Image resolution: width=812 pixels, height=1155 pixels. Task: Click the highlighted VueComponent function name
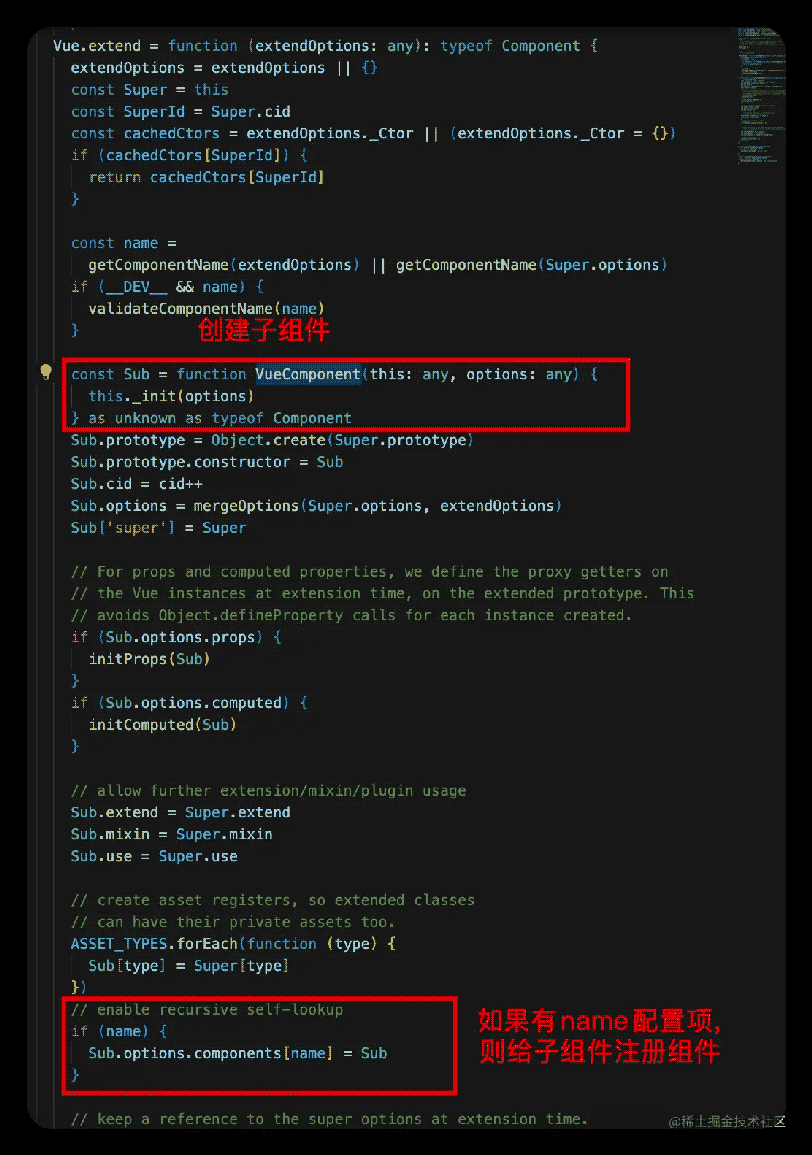tap(308, 374)
